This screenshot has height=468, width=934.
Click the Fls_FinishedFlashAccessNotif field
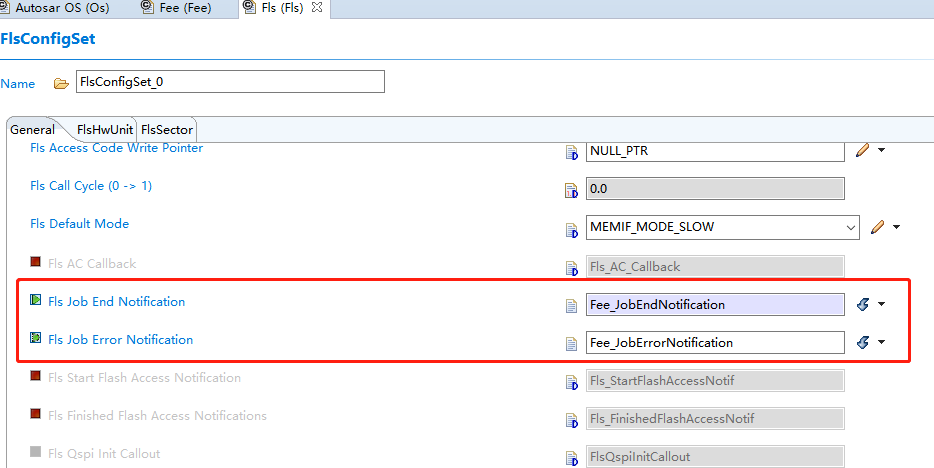[715, 419]
